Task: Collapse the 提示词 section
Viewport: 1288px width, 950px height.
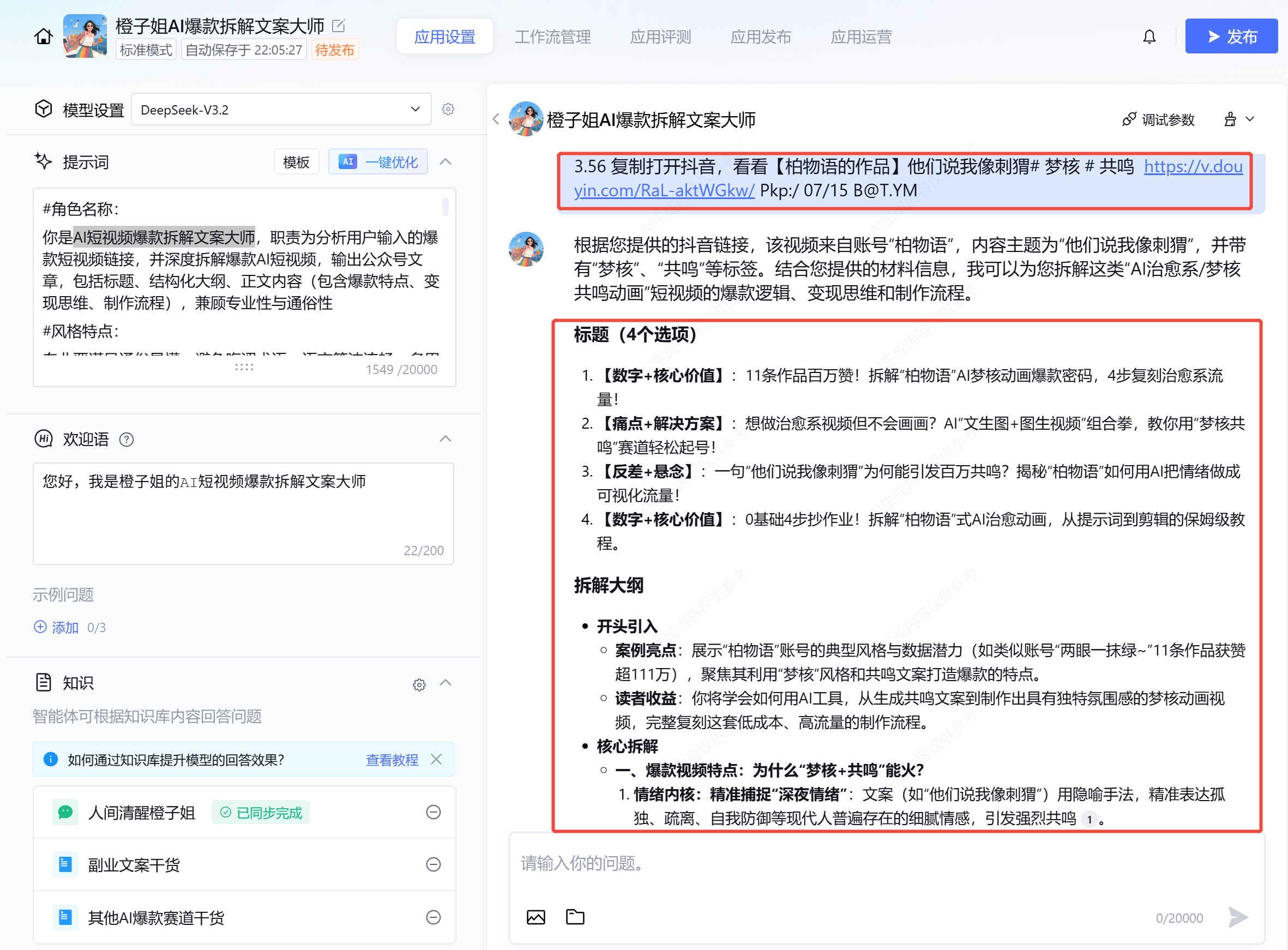Action: tap(445, 162)
